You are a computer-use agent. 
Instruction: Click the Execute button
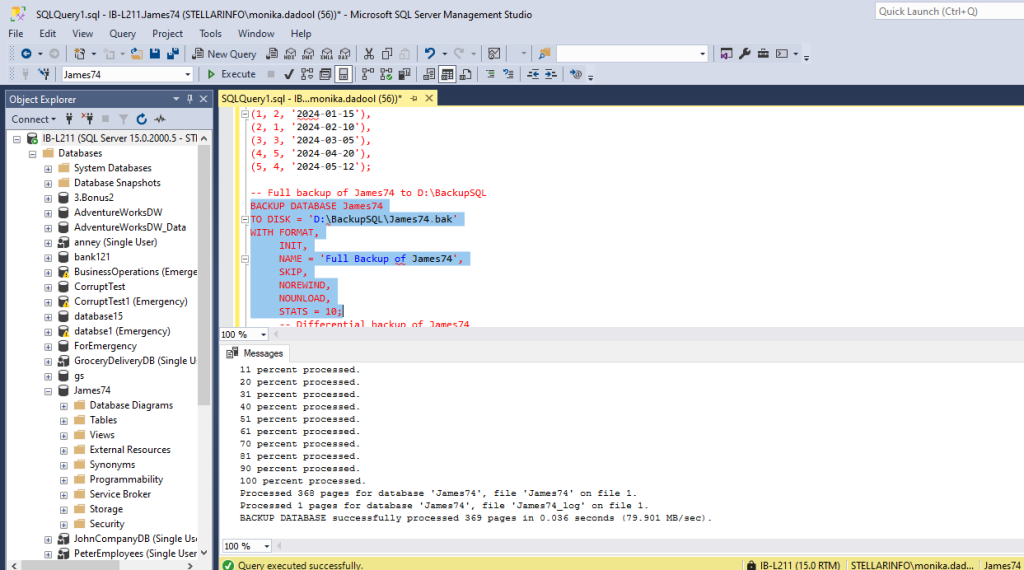point(231,74)
